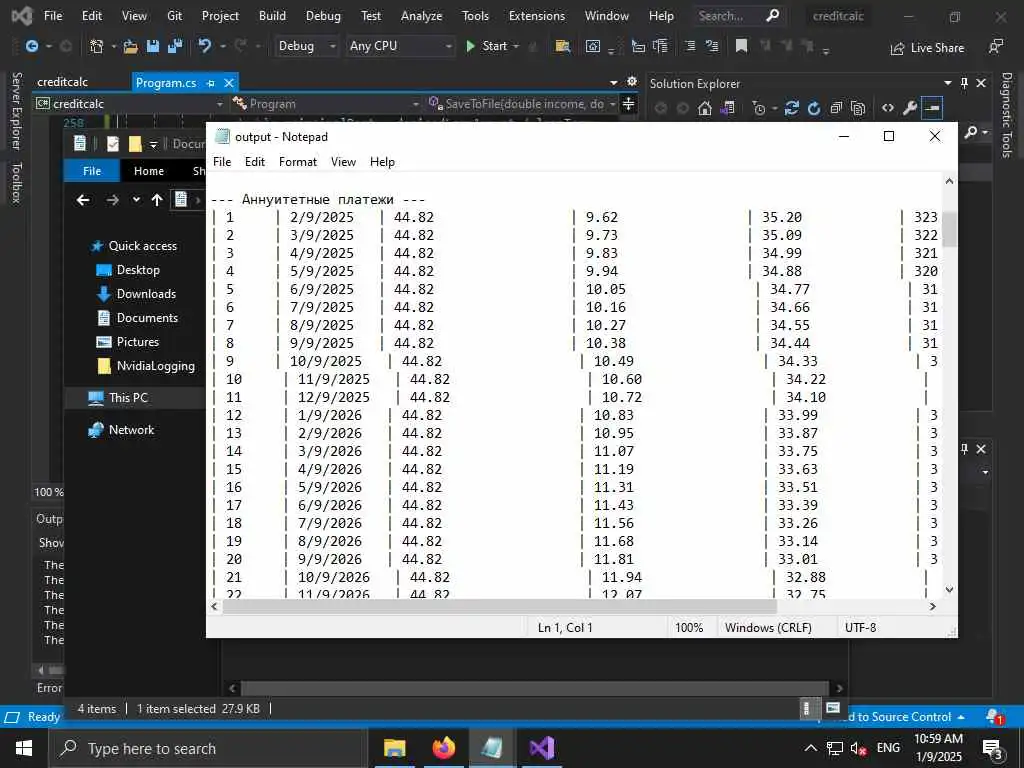Viewport: 1024px width, 768px height.
Task: Open the Toolbox side tab
Action: coord(16,183)
